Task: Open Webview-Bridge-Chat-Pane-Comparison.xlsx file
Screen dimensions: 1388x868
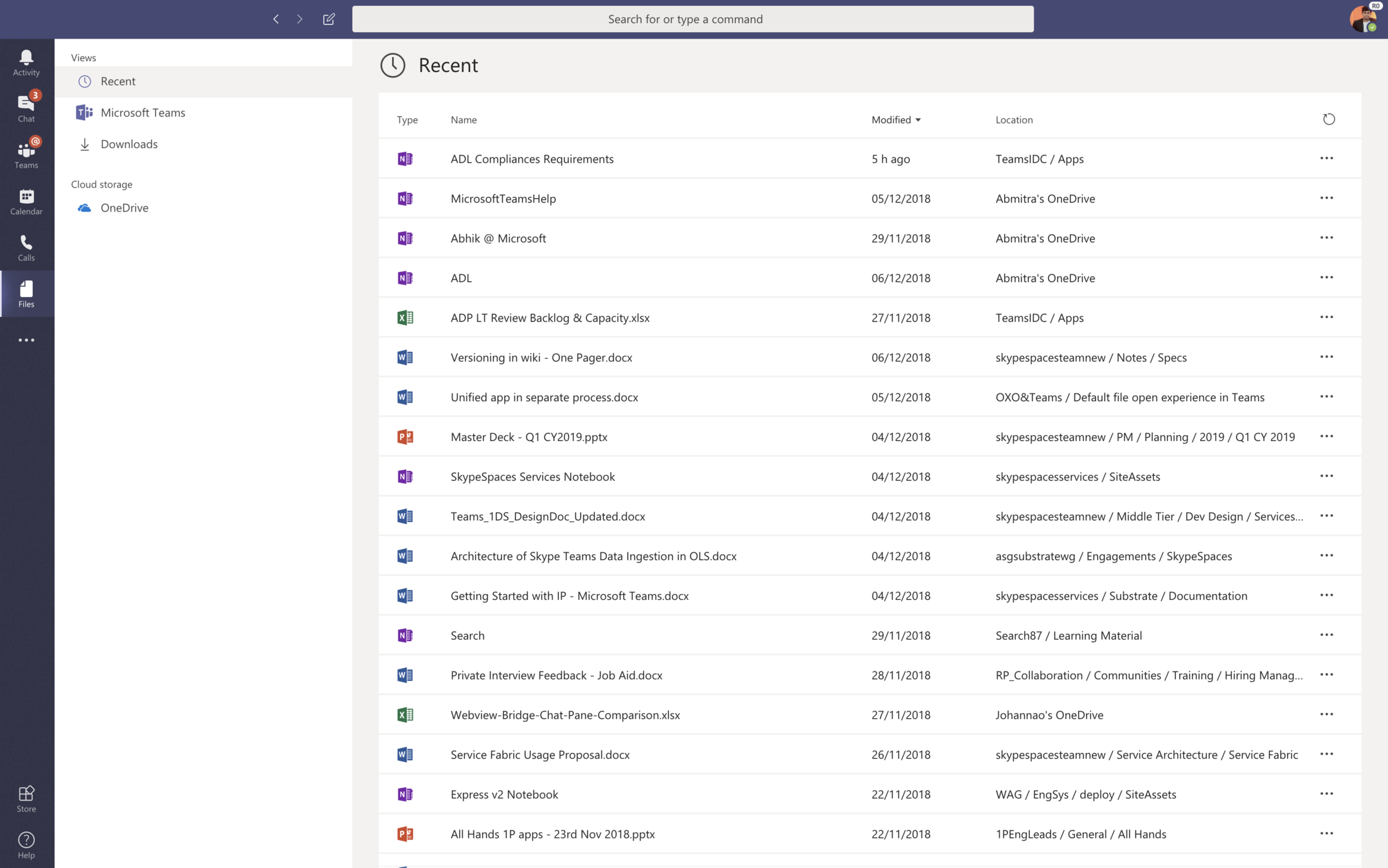Action: 564,715
